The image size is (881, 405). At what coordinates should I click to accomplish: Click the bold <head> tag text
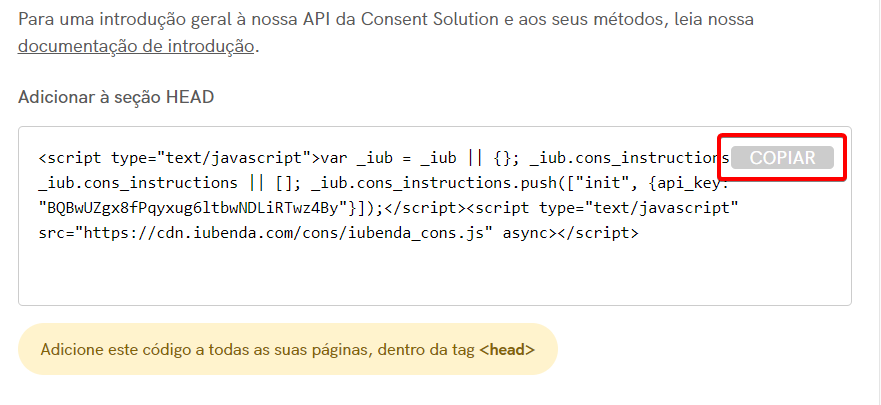pyautogui.click(x=506, y=350)
